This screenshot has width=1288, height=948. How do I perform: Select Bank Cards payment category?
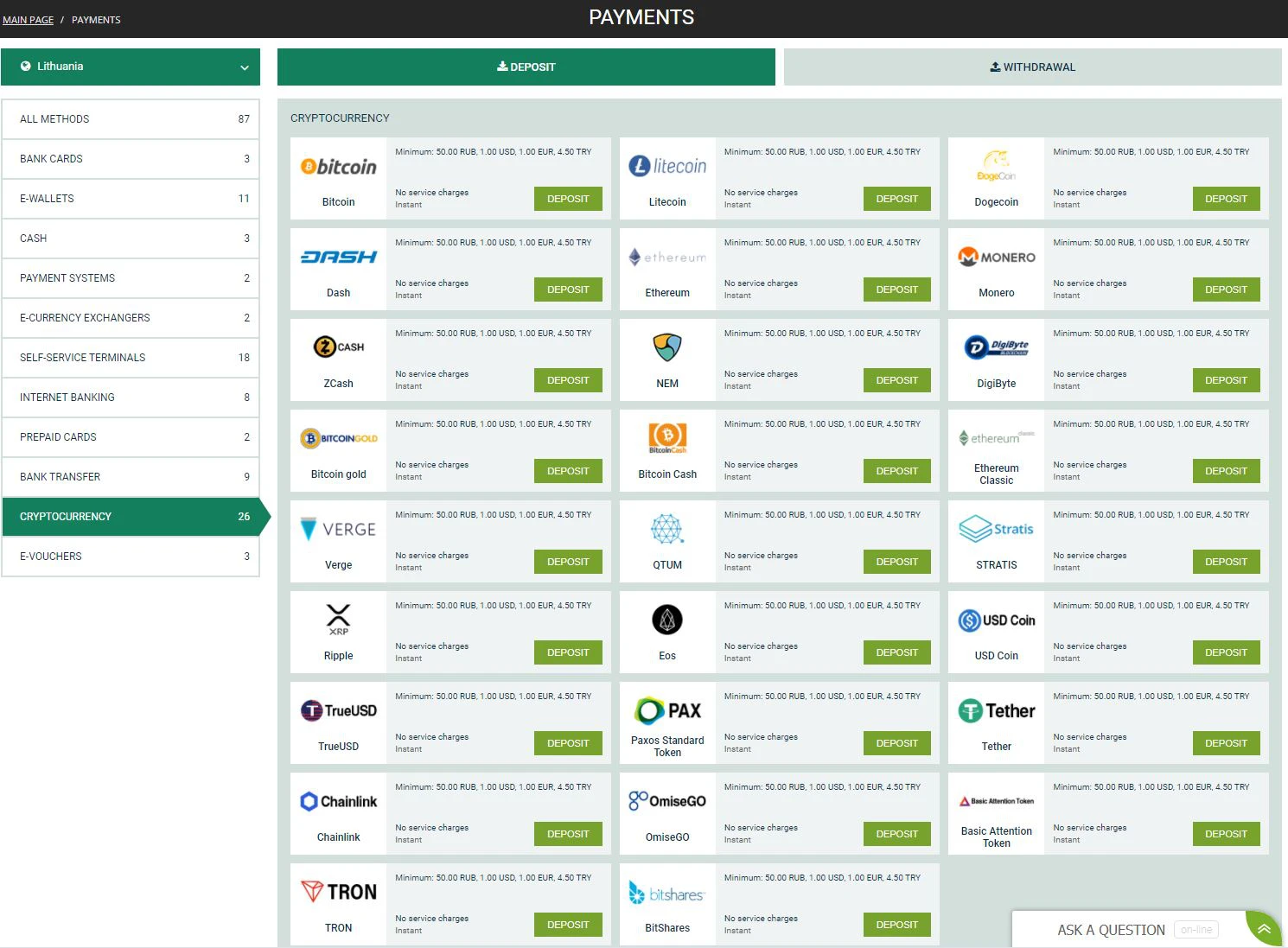click(x=131, y=159)
